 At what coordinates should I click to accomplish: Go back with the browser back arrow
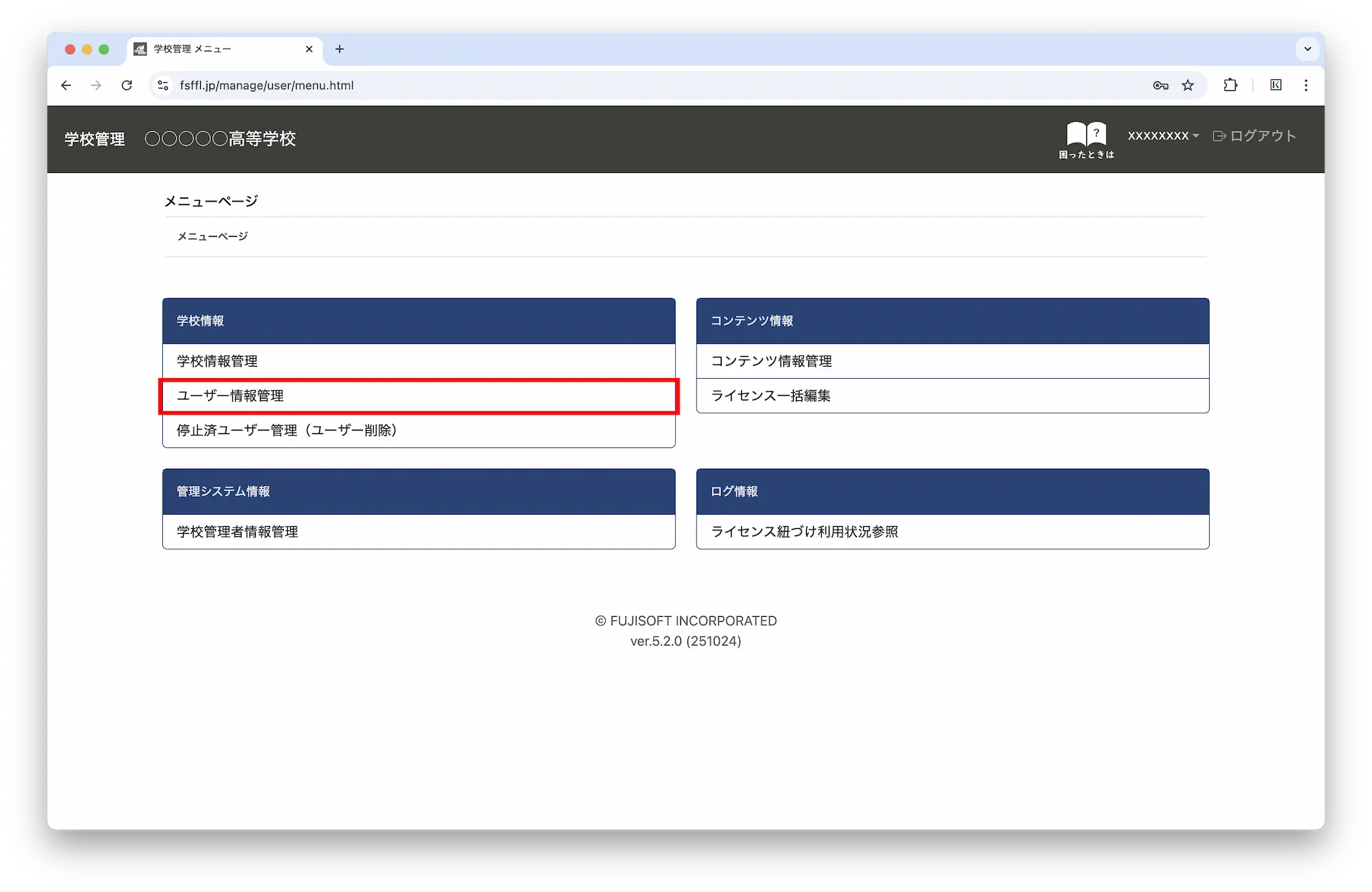click(66, 85)
